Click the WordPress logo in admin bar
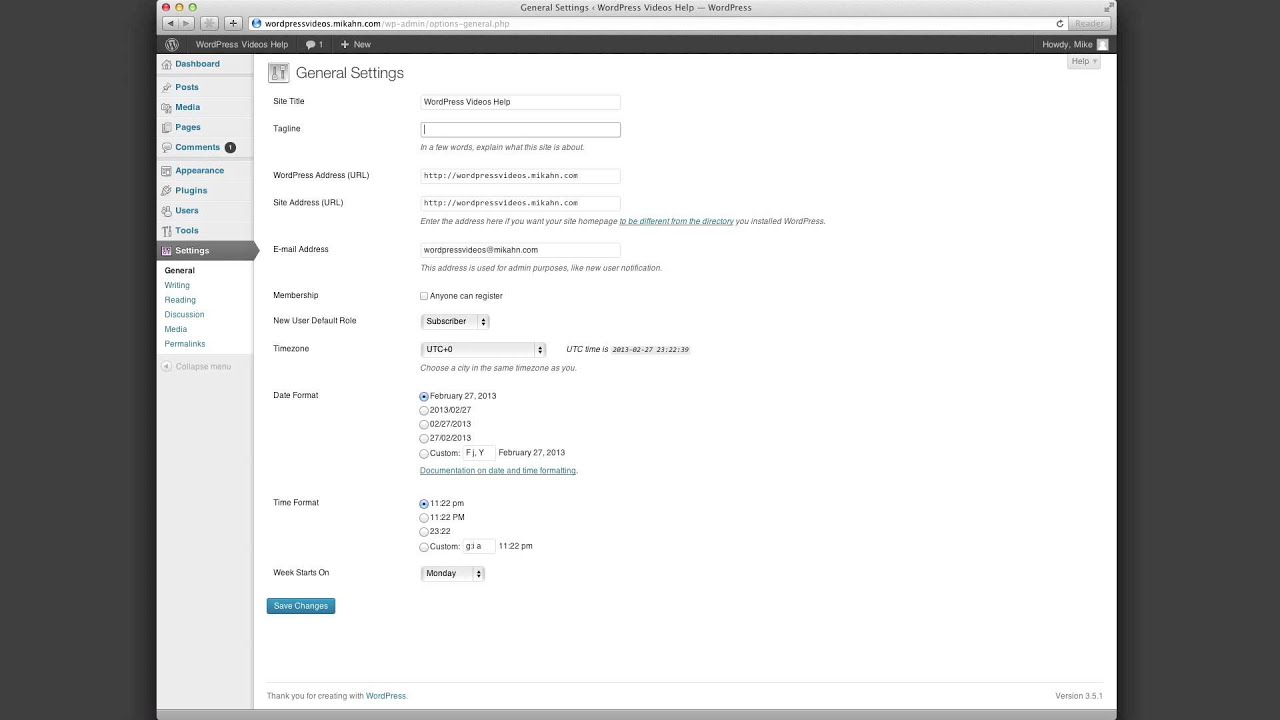This screenshot has height=720, width=1280. coord(172,44)
